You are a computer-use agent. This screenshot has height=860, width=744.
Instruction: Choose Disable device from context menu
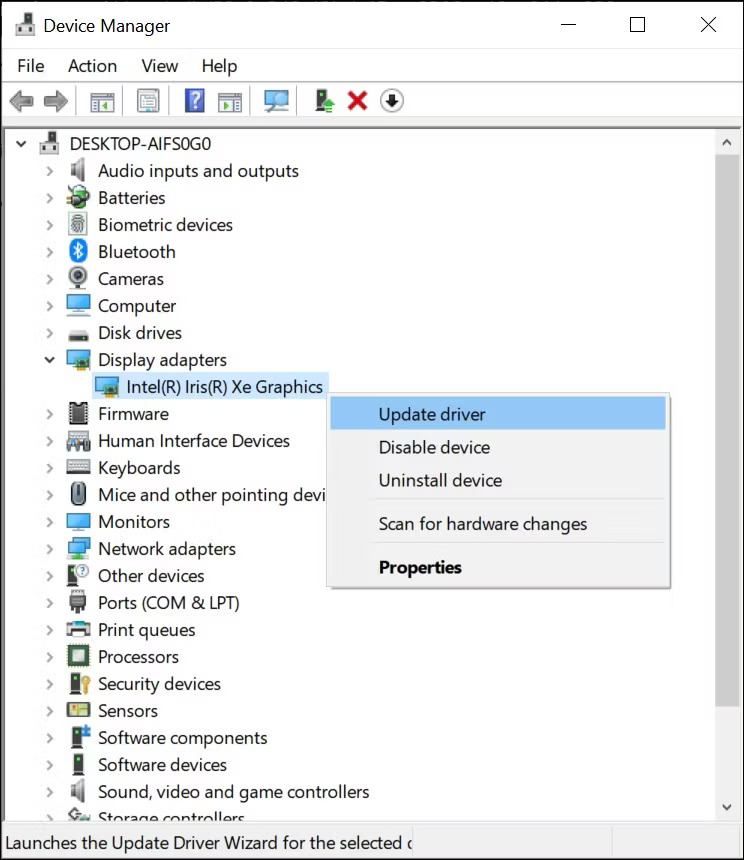point(498,447)
